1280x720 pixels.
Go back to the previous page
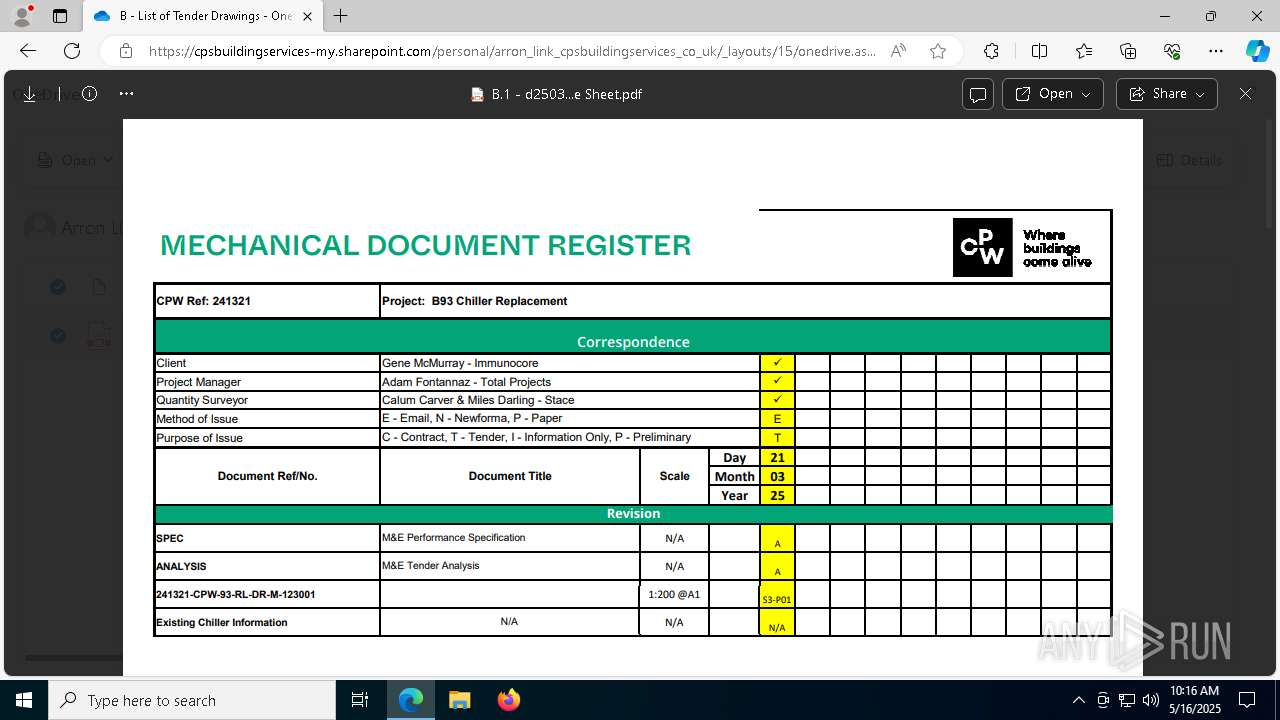tap(28, 51)
